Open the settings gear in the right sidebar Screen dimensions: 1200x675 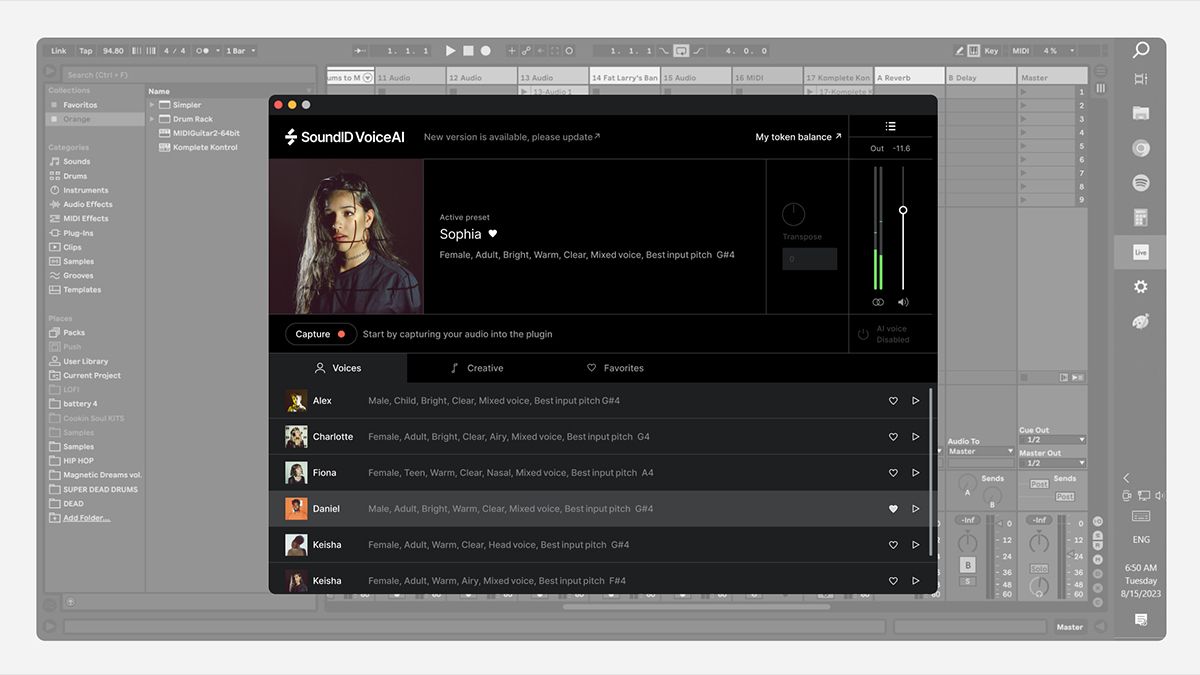[1140, 286]
